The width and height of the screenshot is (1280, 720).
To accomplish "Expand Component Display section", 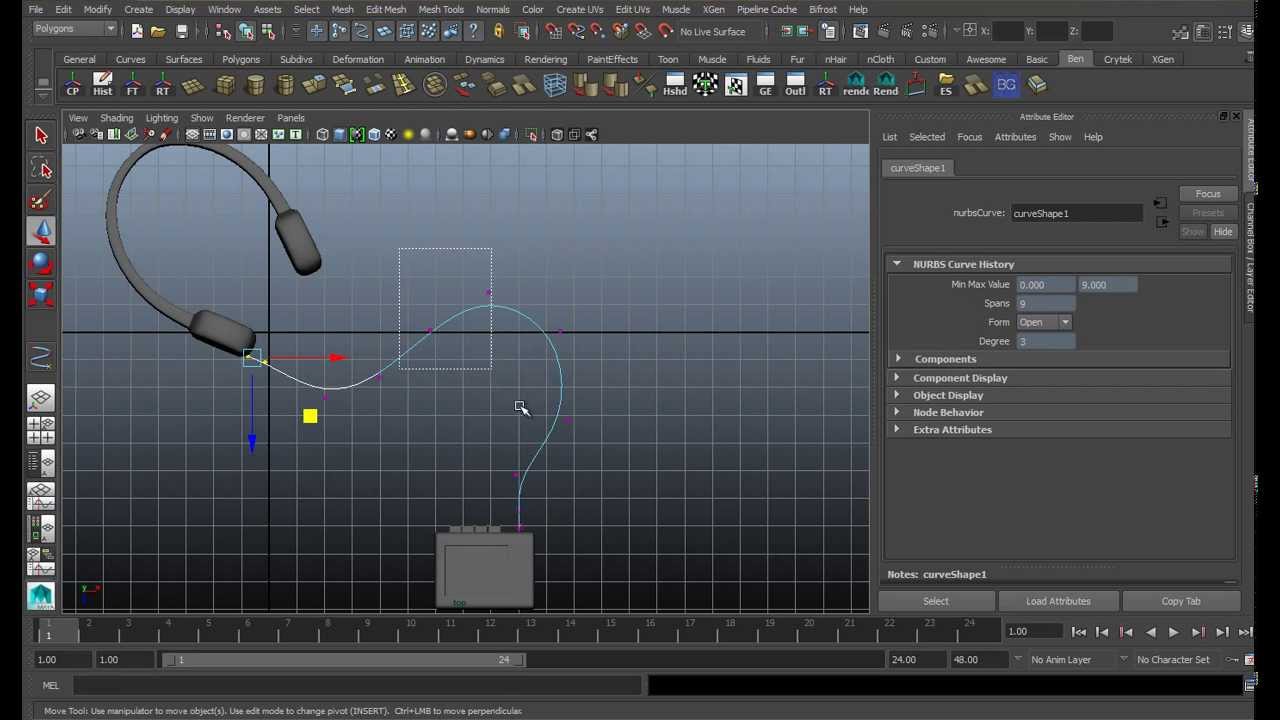I will [897, 378].
